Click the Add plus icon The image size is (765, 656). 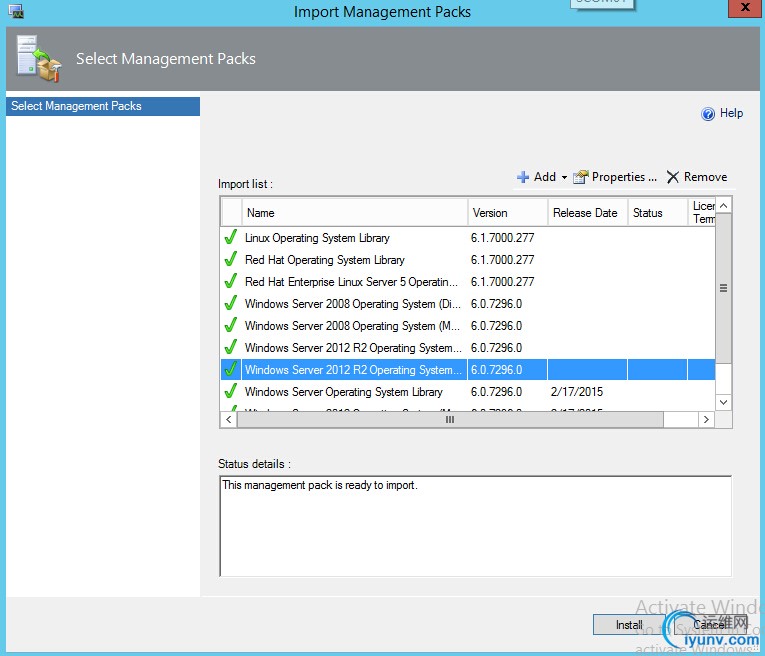pyautogui.click(x=523, y=177)
